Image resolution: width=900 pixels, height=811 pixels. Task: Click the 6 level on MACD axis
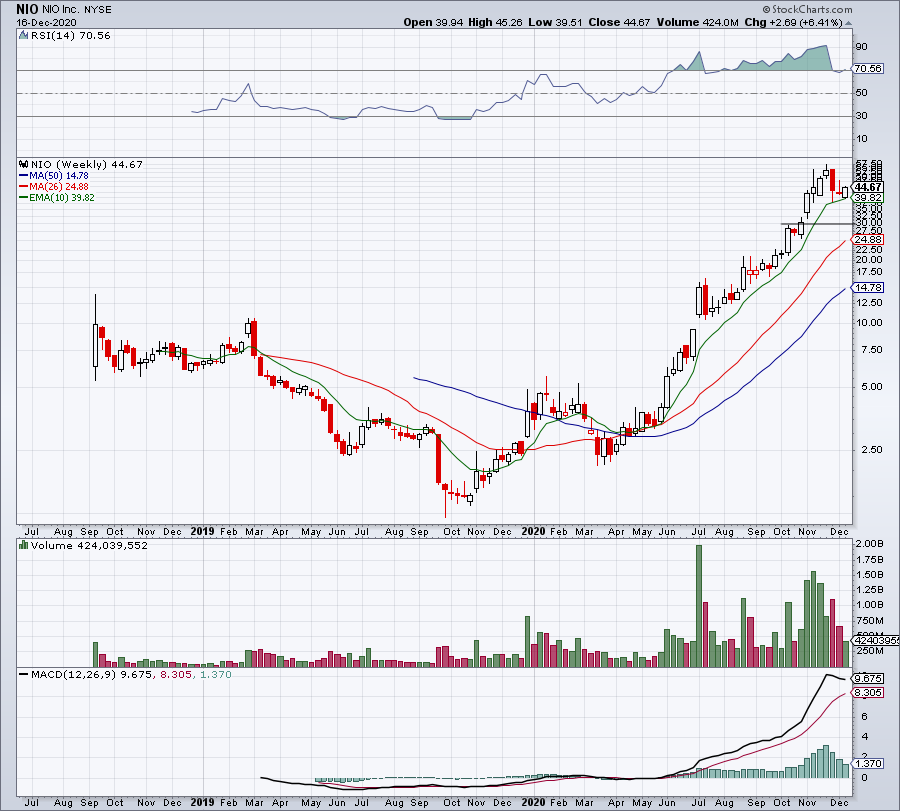point(864,716)
